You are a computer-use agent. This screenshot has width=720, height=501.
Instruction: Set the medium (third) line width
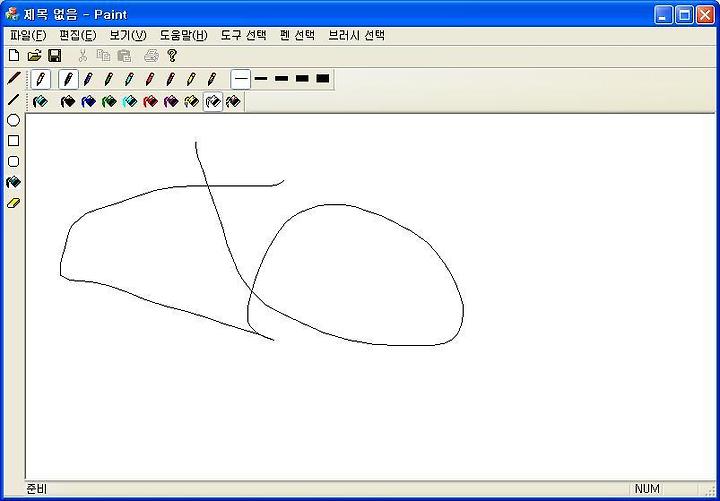[x=281, y=79]
